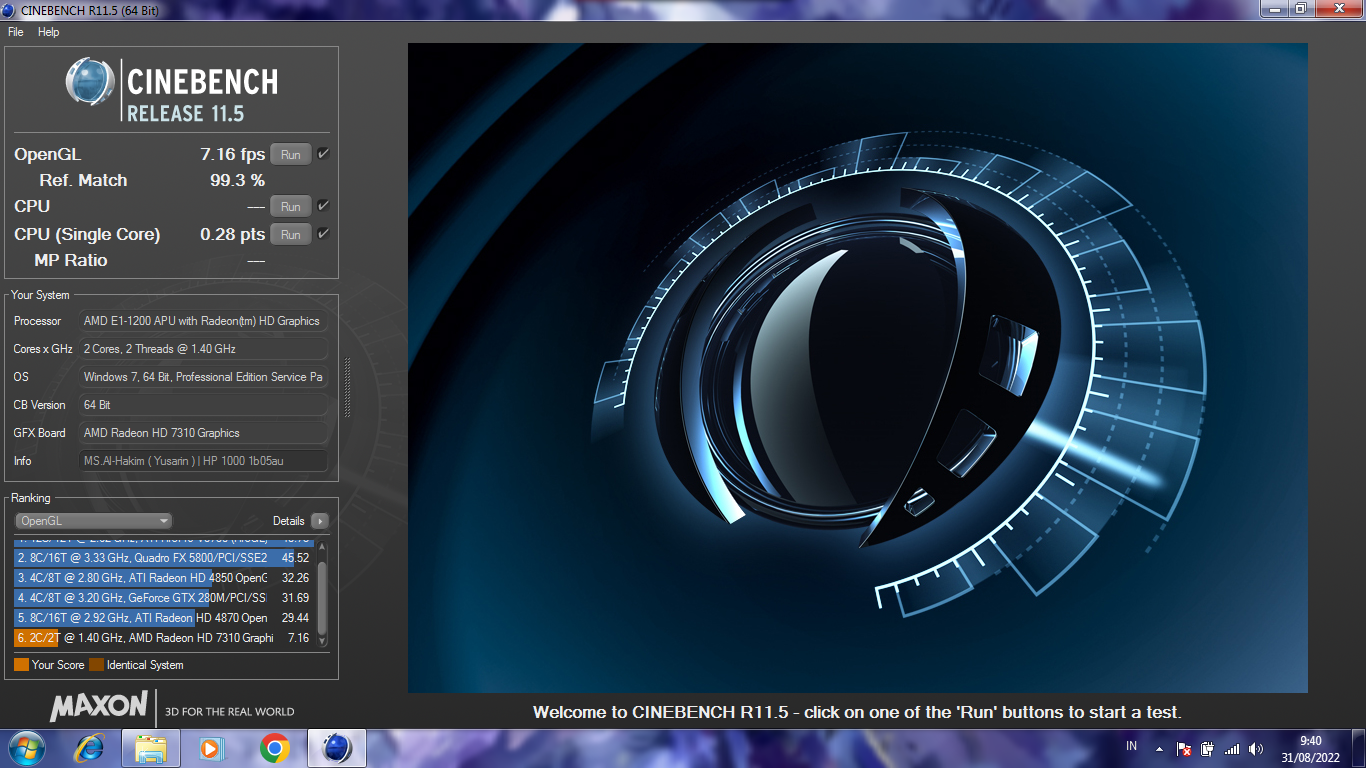Select the ATI Radeon HD 4850 ranking row

coord(164,578)
